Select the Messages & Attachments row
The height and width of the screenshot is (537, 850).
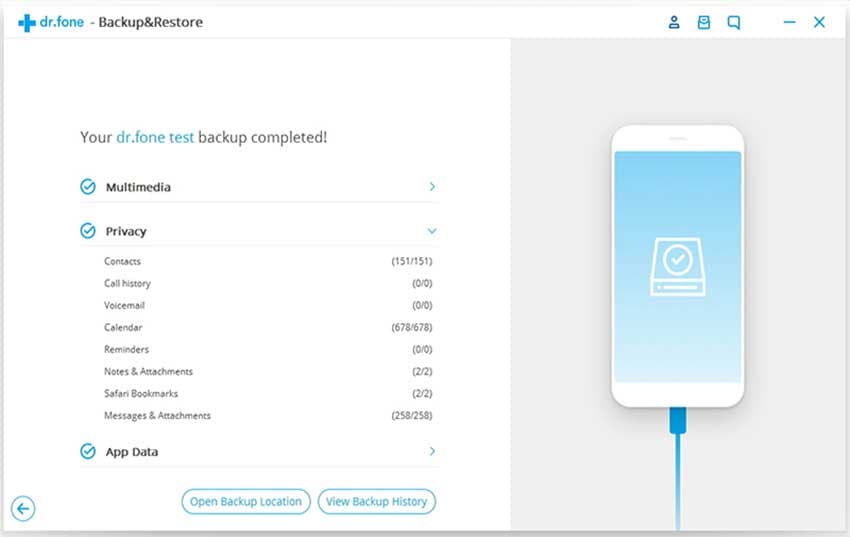(x=268, y=416)
